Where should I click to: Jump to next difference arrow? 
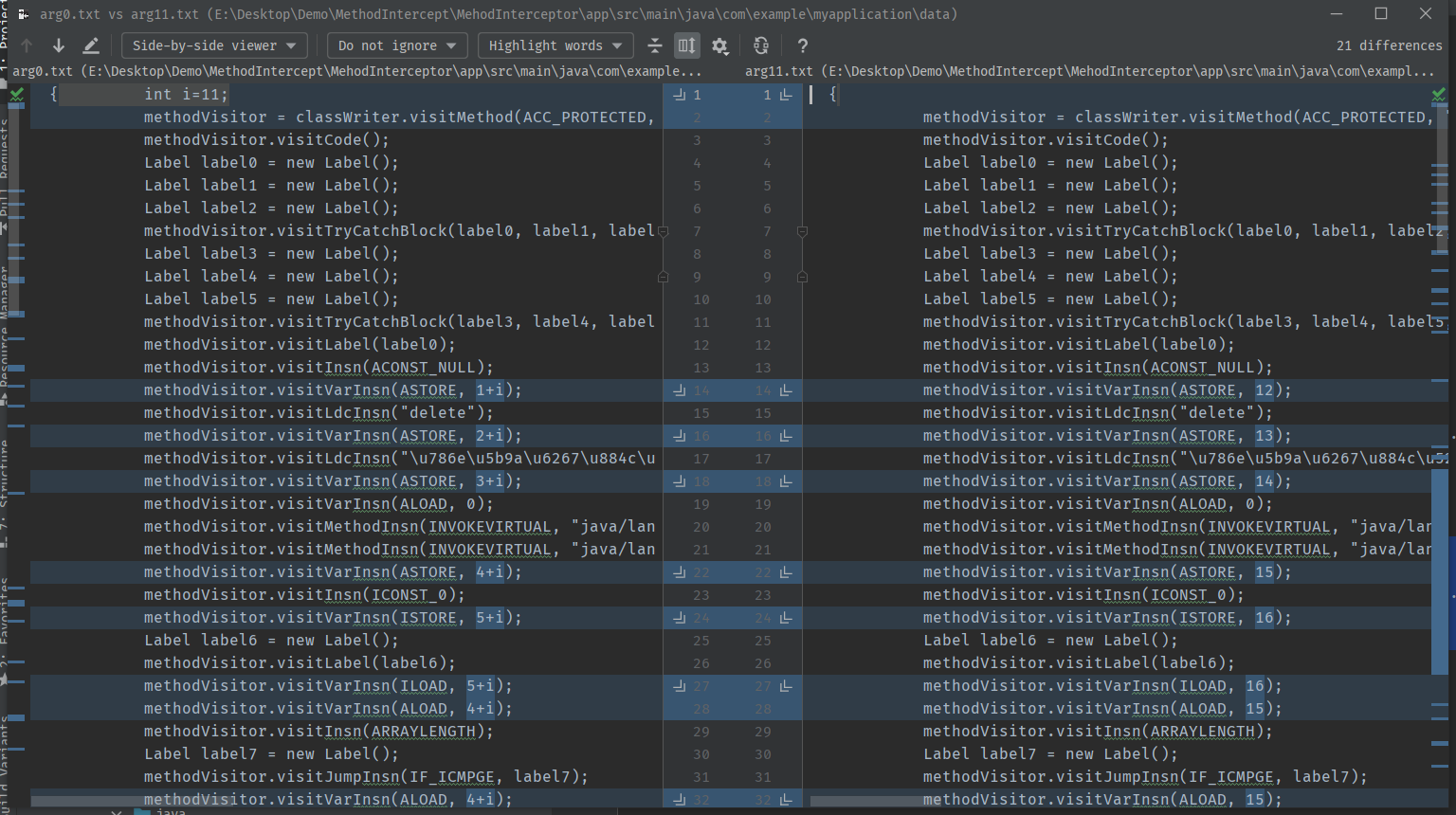[59, 45]
